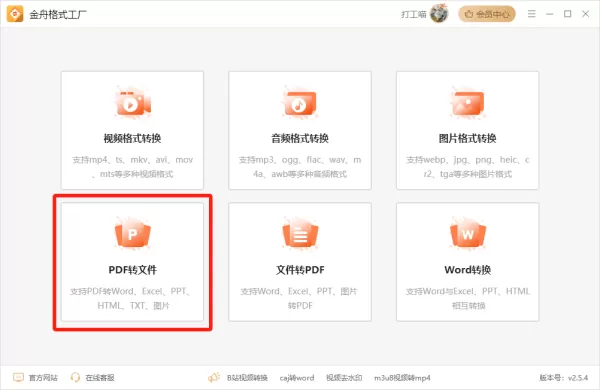Click the 支持mp3、ogg、flac description text

[x=300, y=167]
